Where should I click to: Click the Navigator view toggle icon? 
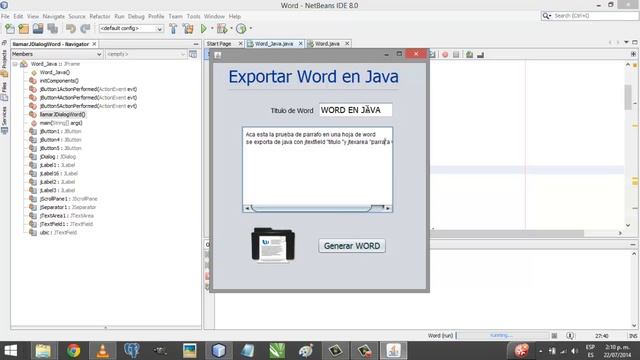193,54
